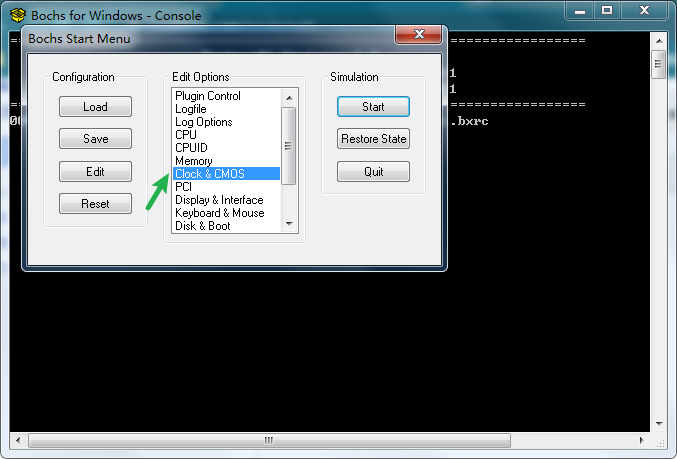Select Memory in Edit Options list
Screen dimensions: 677x459
226,161
